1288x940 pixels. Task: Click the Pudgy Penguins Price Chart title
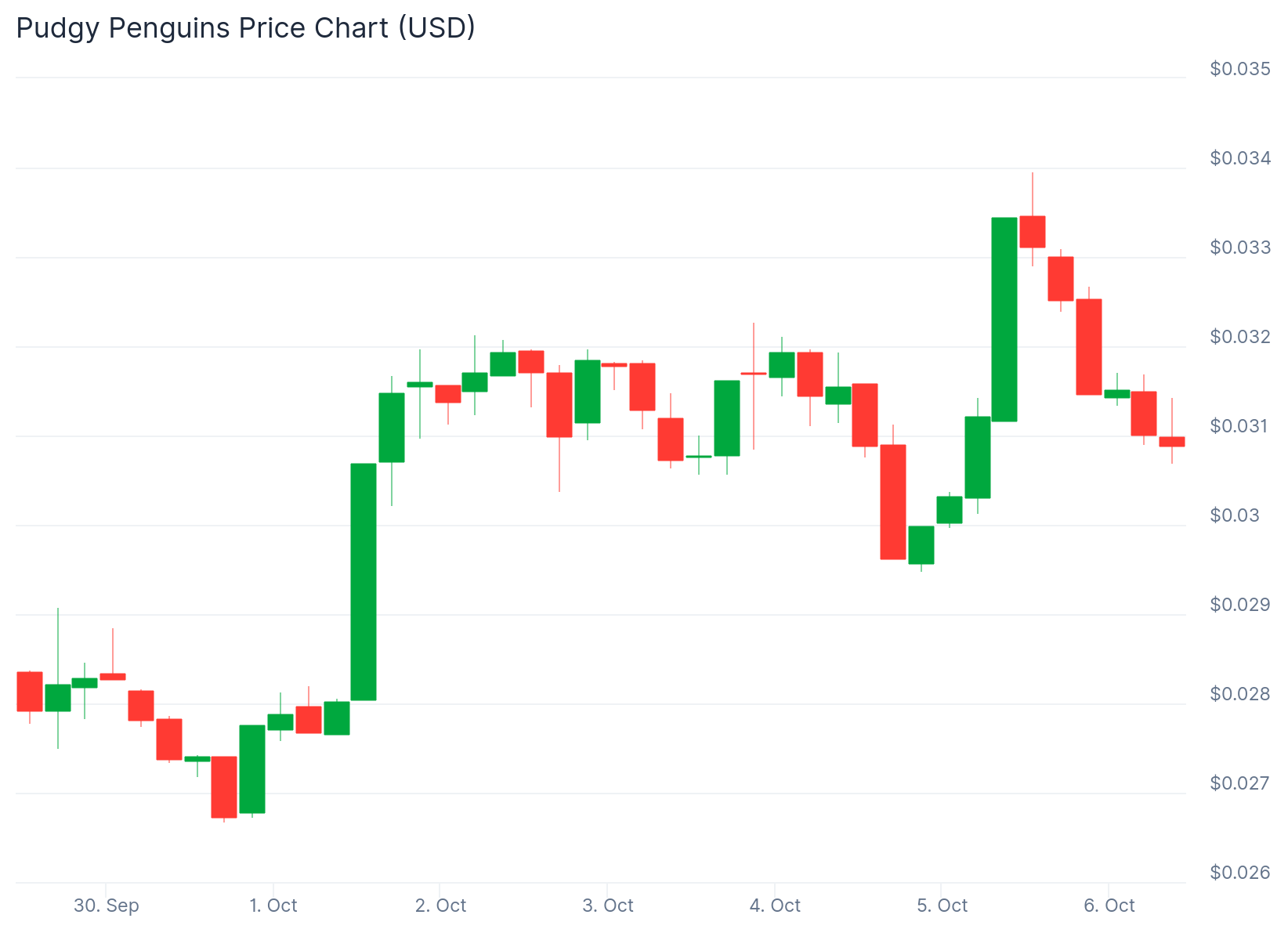coord(246,28)
